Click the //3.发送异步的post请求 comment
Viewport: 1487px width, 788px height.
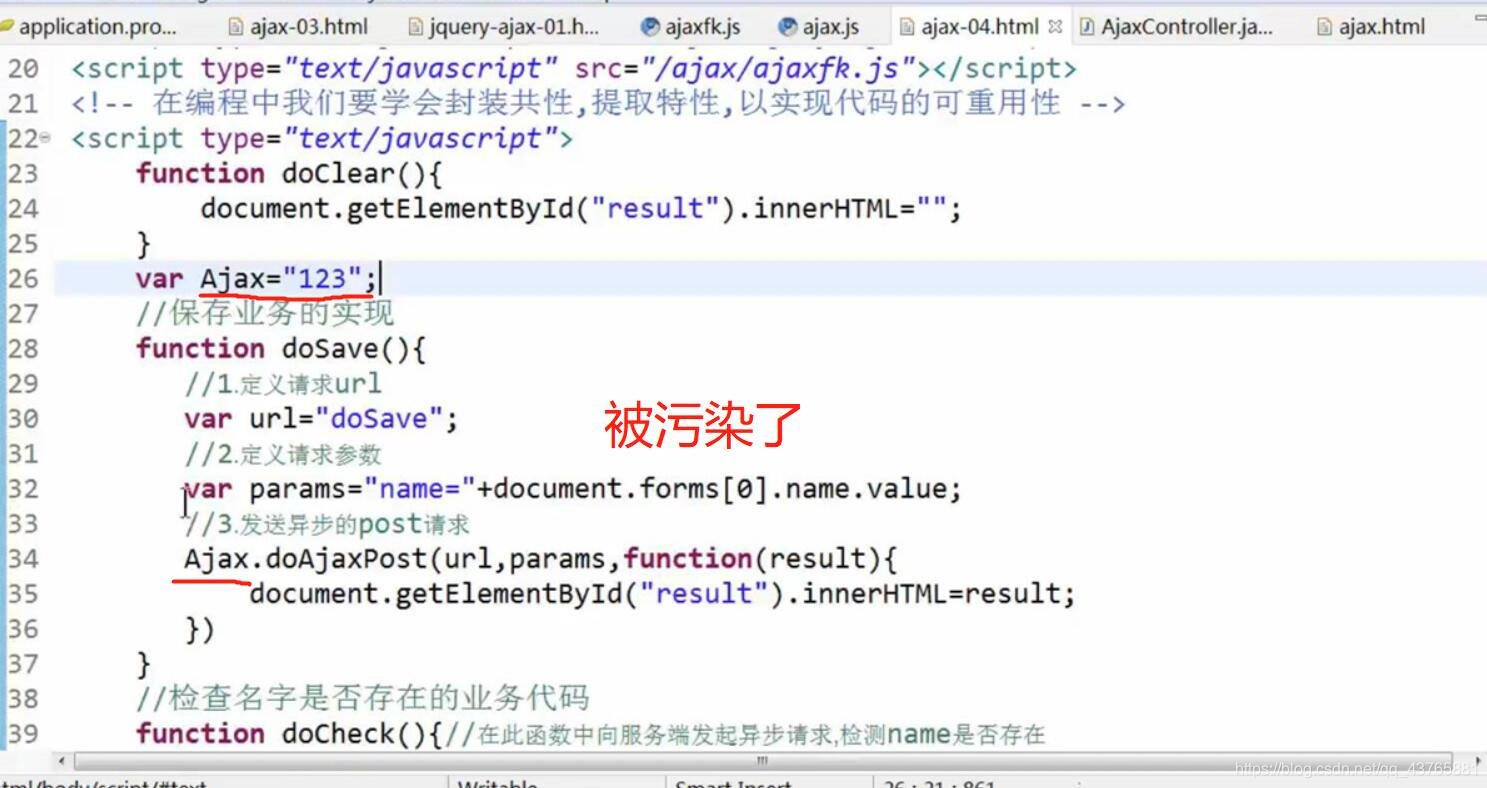(327, 523)
